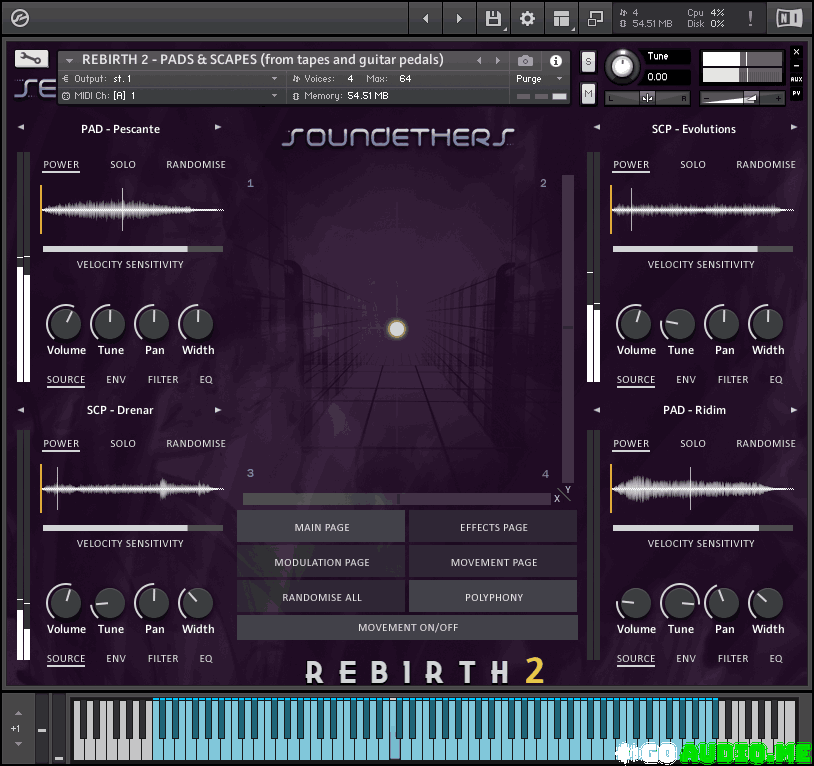The width and height of the screenshot is (814, 766).
Task: Click the Kontakt logo icon
Action: [x=20, y=19]
